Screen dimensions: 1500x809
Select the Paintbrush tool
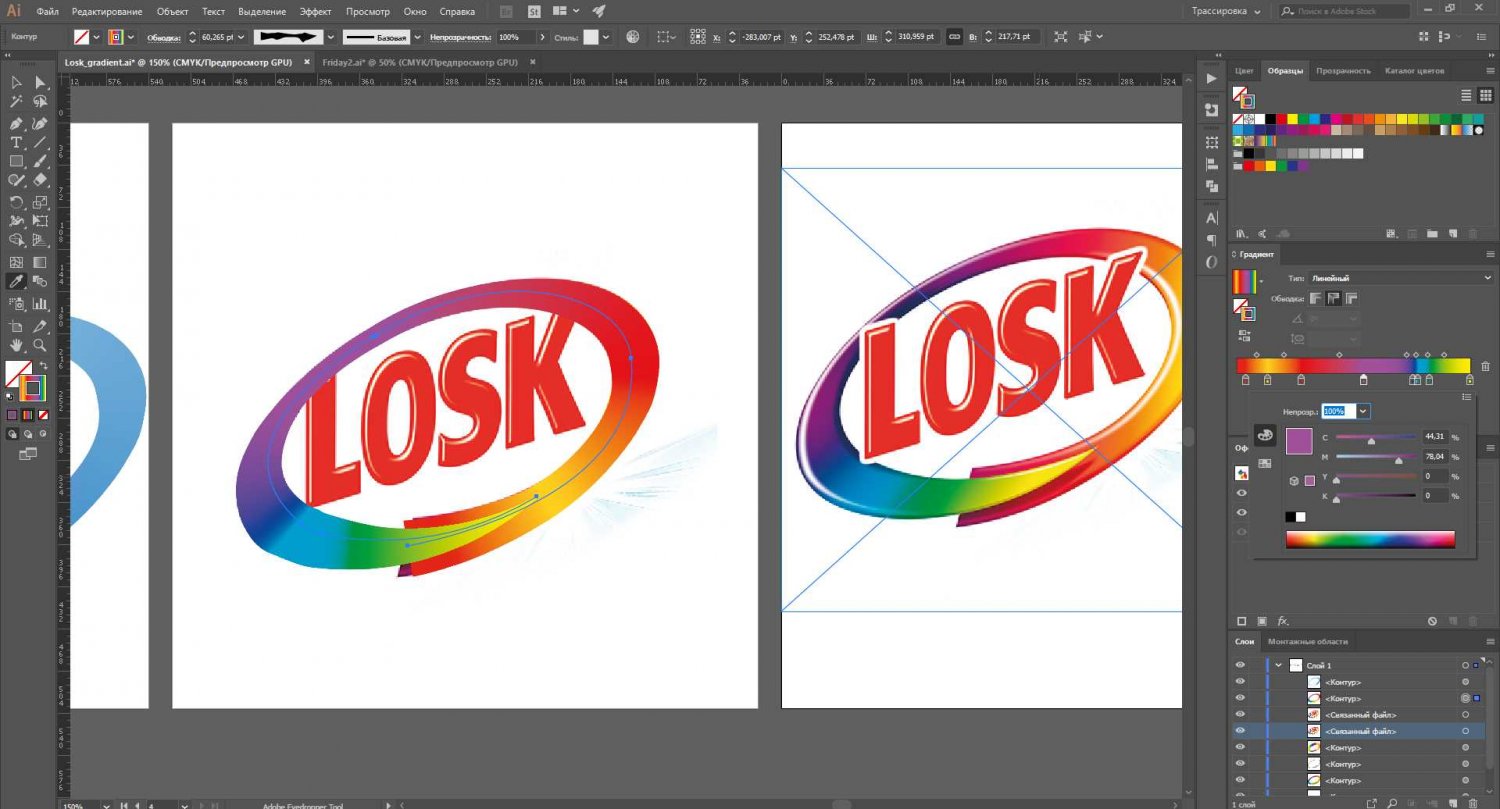tap(40, 162)
